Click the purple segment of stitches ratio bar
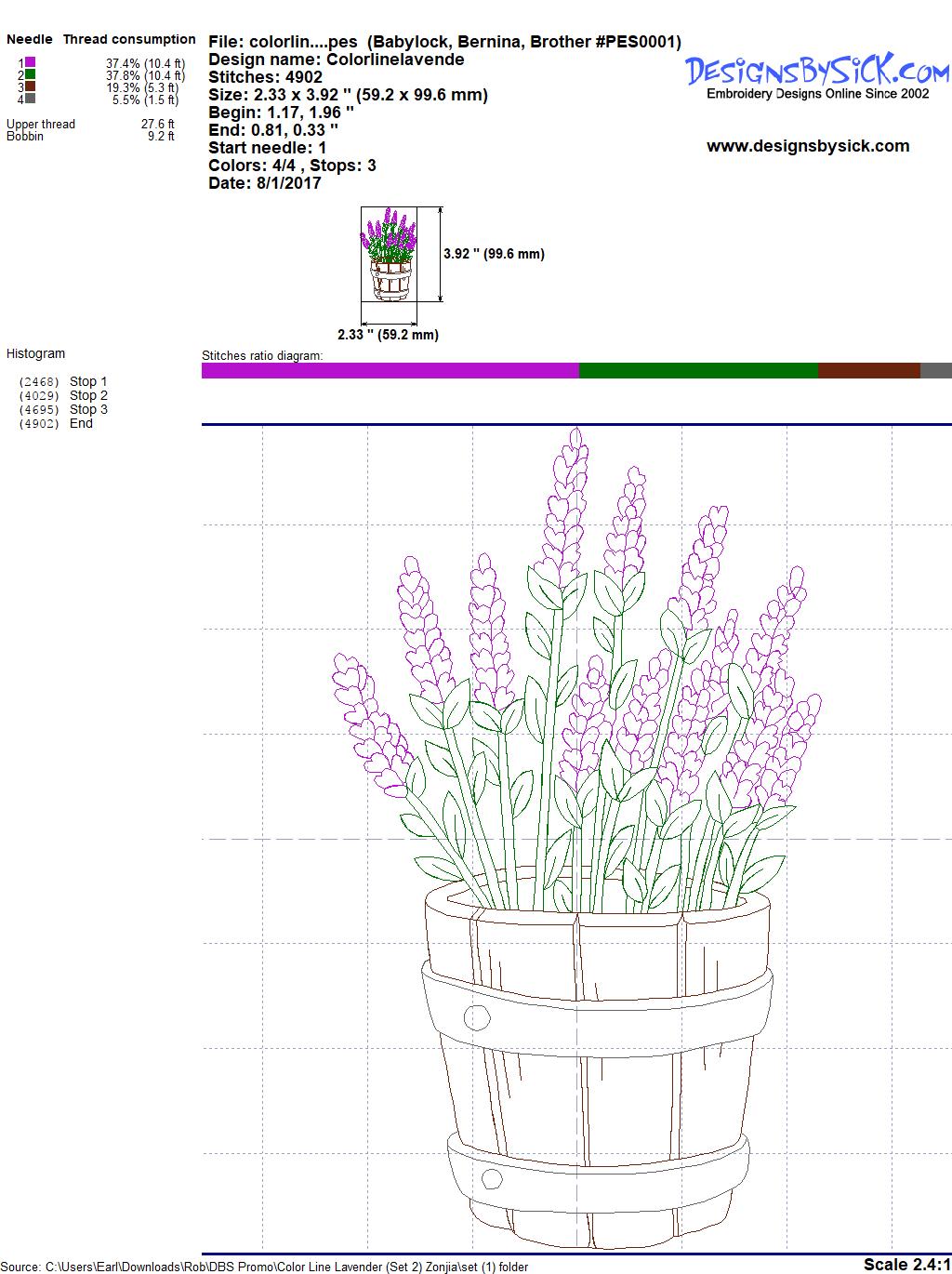The image size is (952, 1274). [x=390, y=370]
